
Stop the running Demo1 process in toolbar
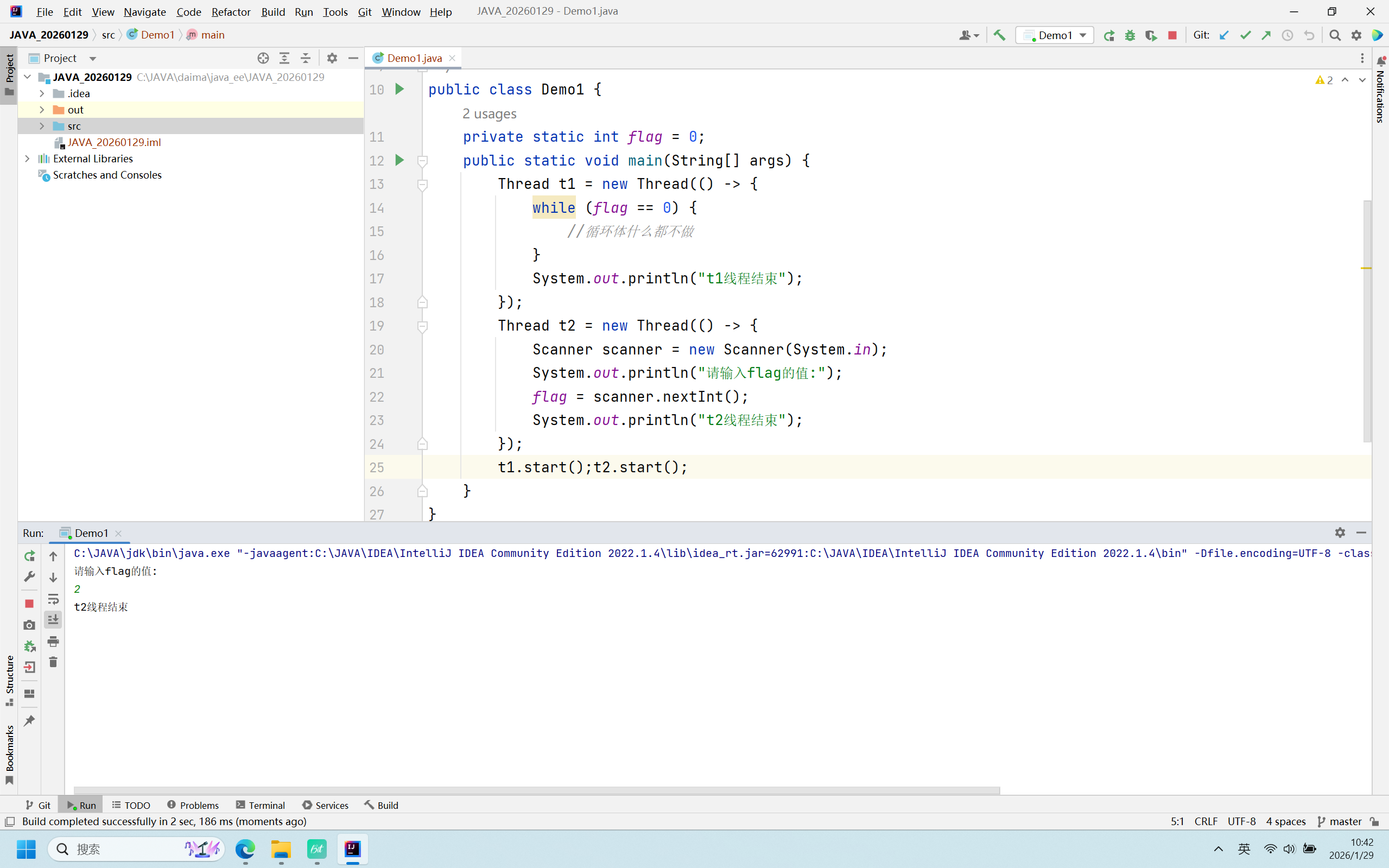1172,35
